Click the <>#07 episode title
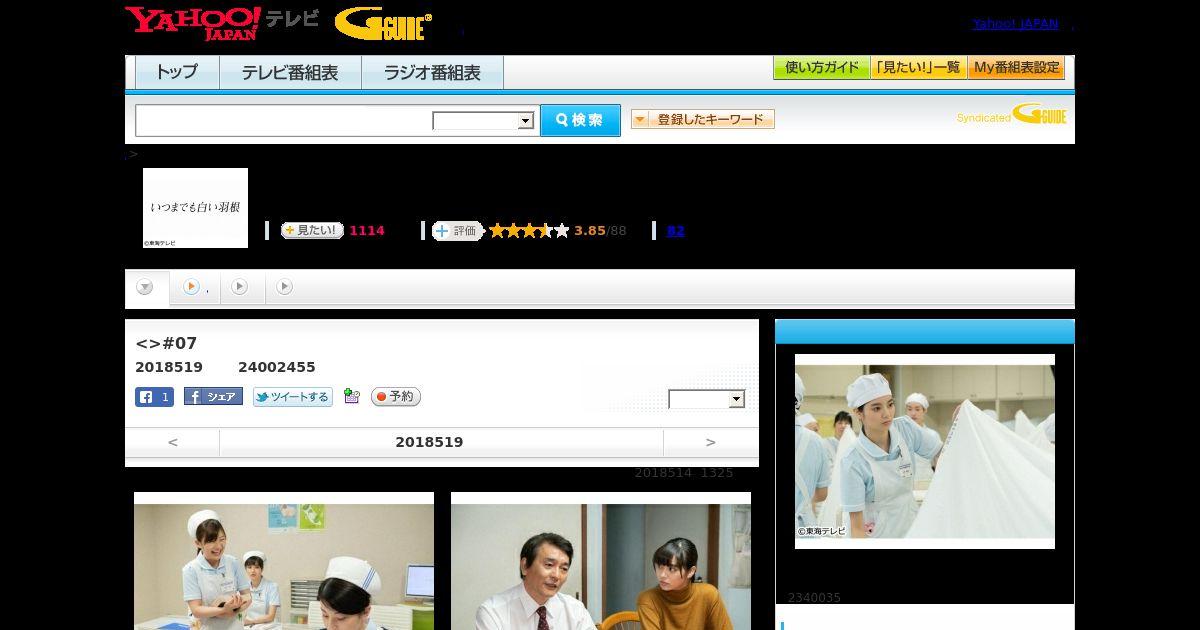The height and width of the screenshot is (630, 1200). [166, 344]
